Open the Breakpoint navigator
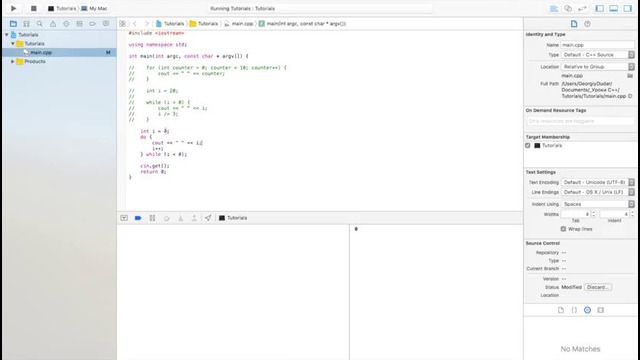 tap(93, 24)
